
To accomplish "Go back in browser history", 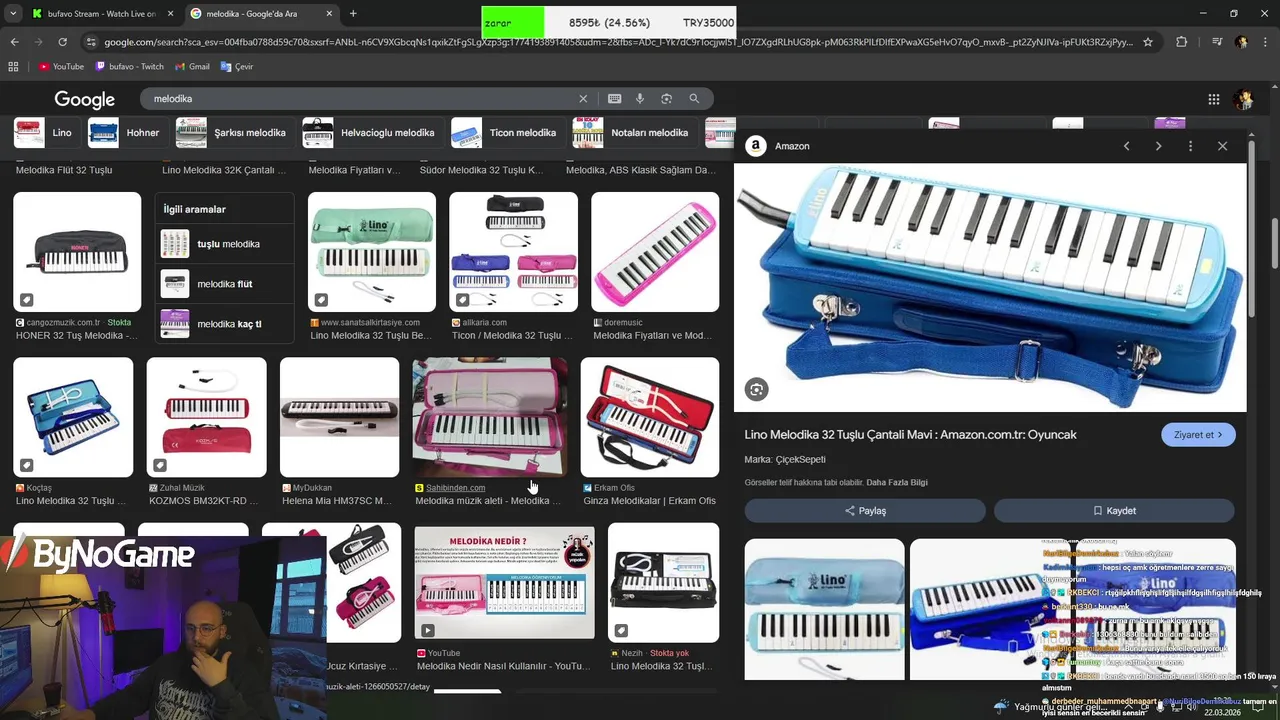I will point(14,42).
